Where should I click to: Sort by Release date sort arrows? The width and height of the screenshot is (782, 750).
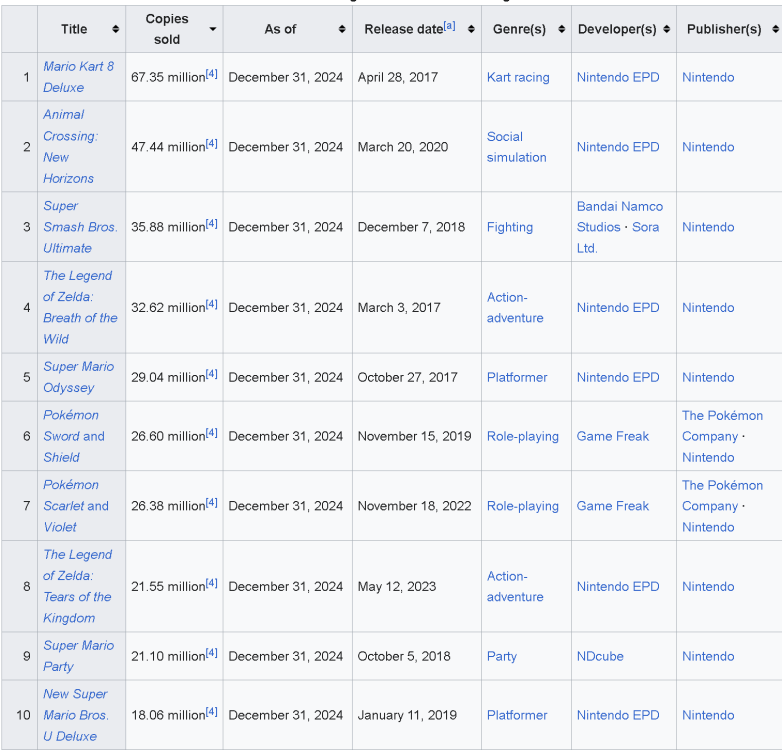471,29
